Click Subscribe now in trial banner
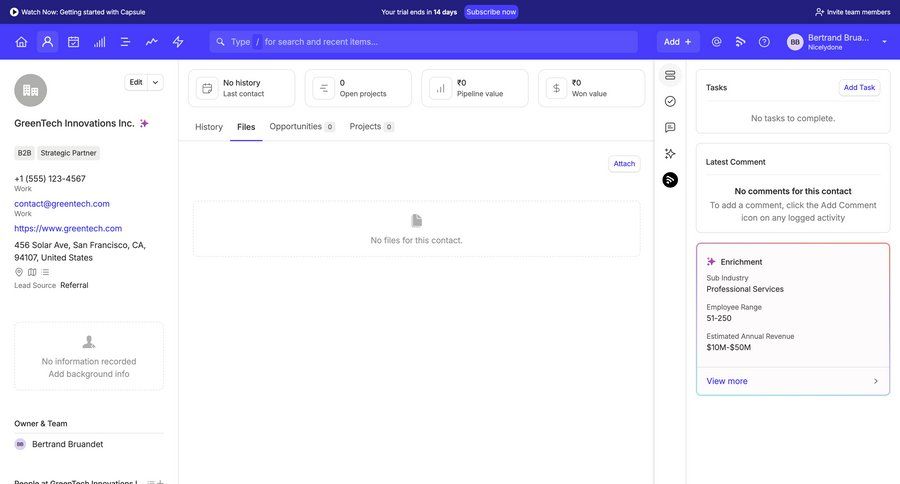Viewport: 900px width, 484px height. coord(491,12)
